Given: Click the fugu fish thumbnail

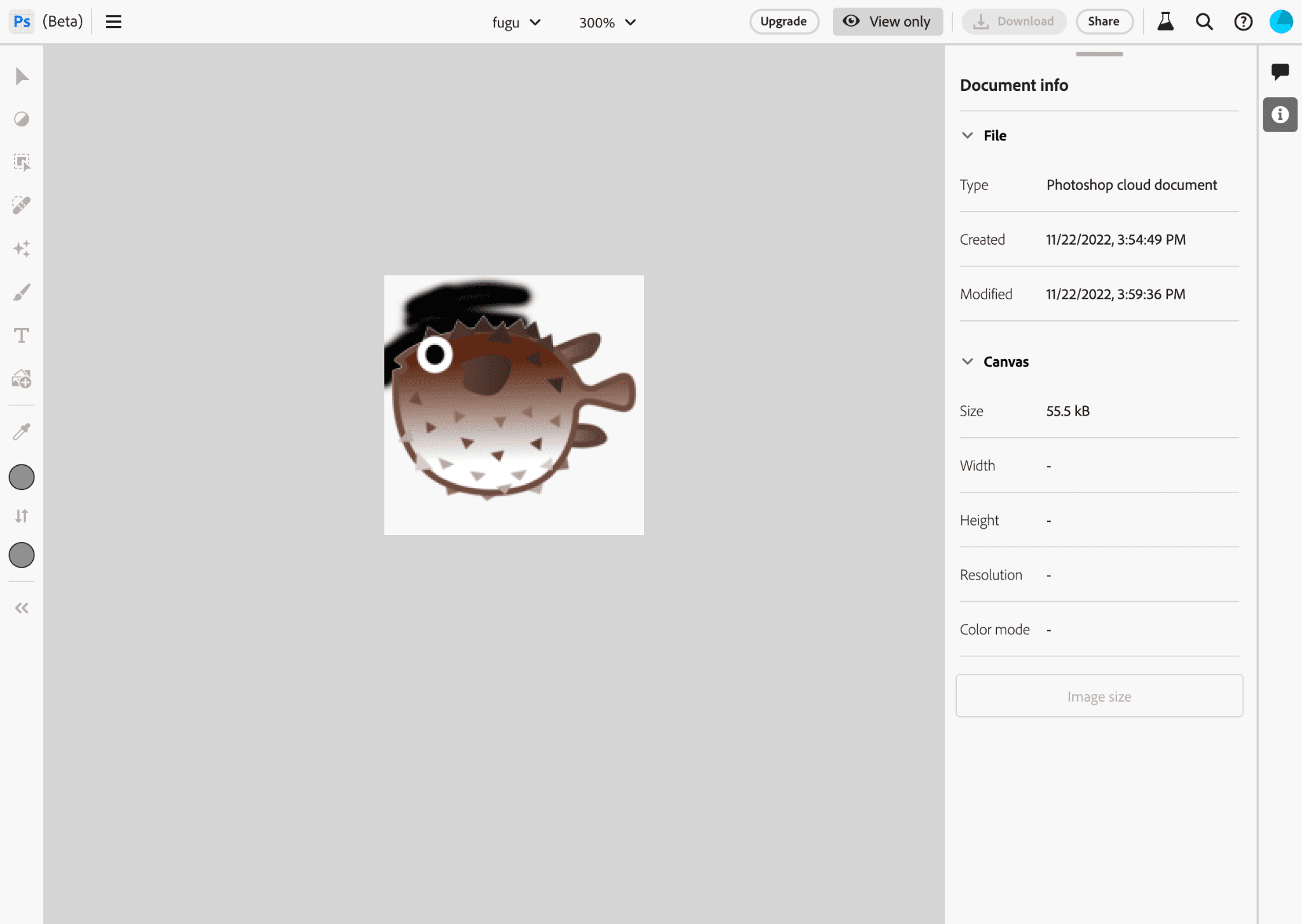Looking at the screenshot, I should pyautogui.click(x=513, y=405).
